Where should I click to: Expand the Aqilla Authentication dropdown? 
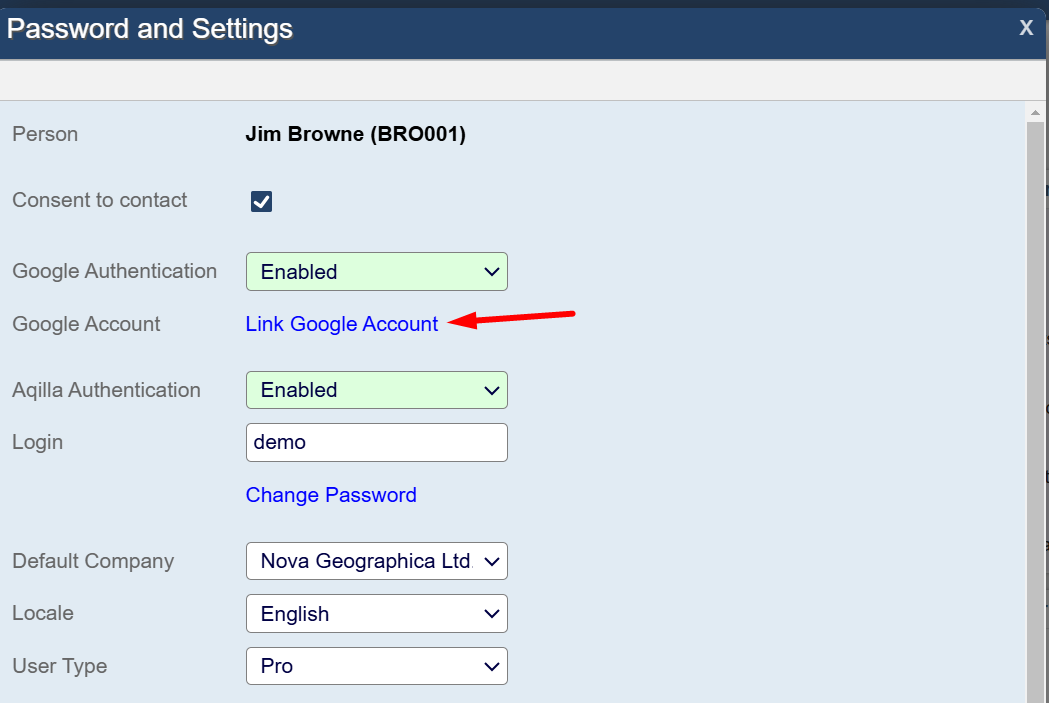point(376,390)
